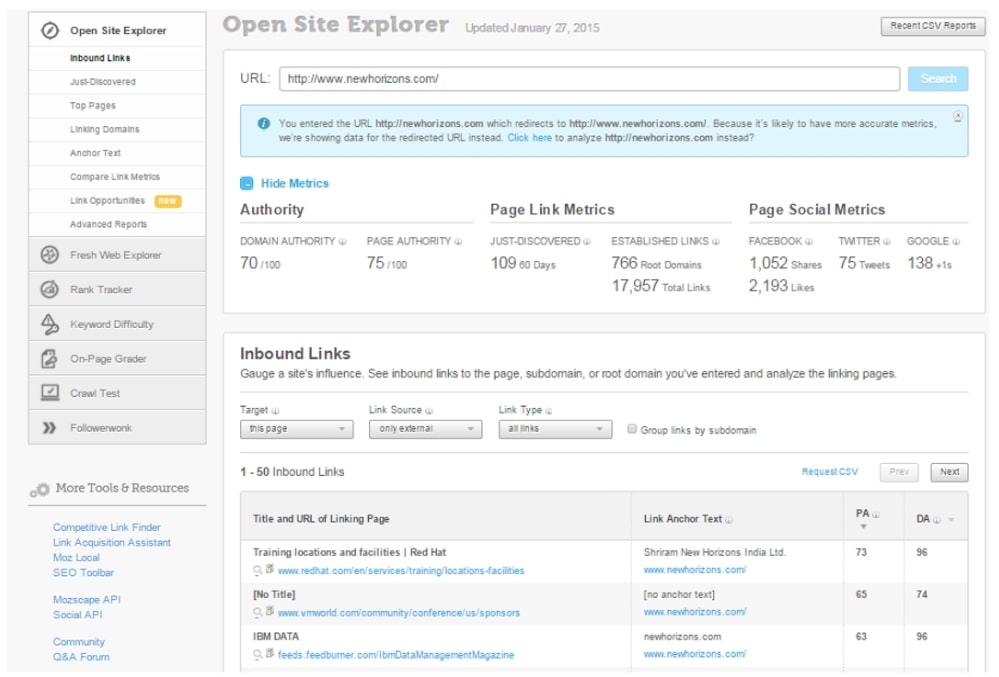This screenshot has height=677, width=999.
Task: Click the On-Page Grader sidebar icon
Action: (50, 359)
